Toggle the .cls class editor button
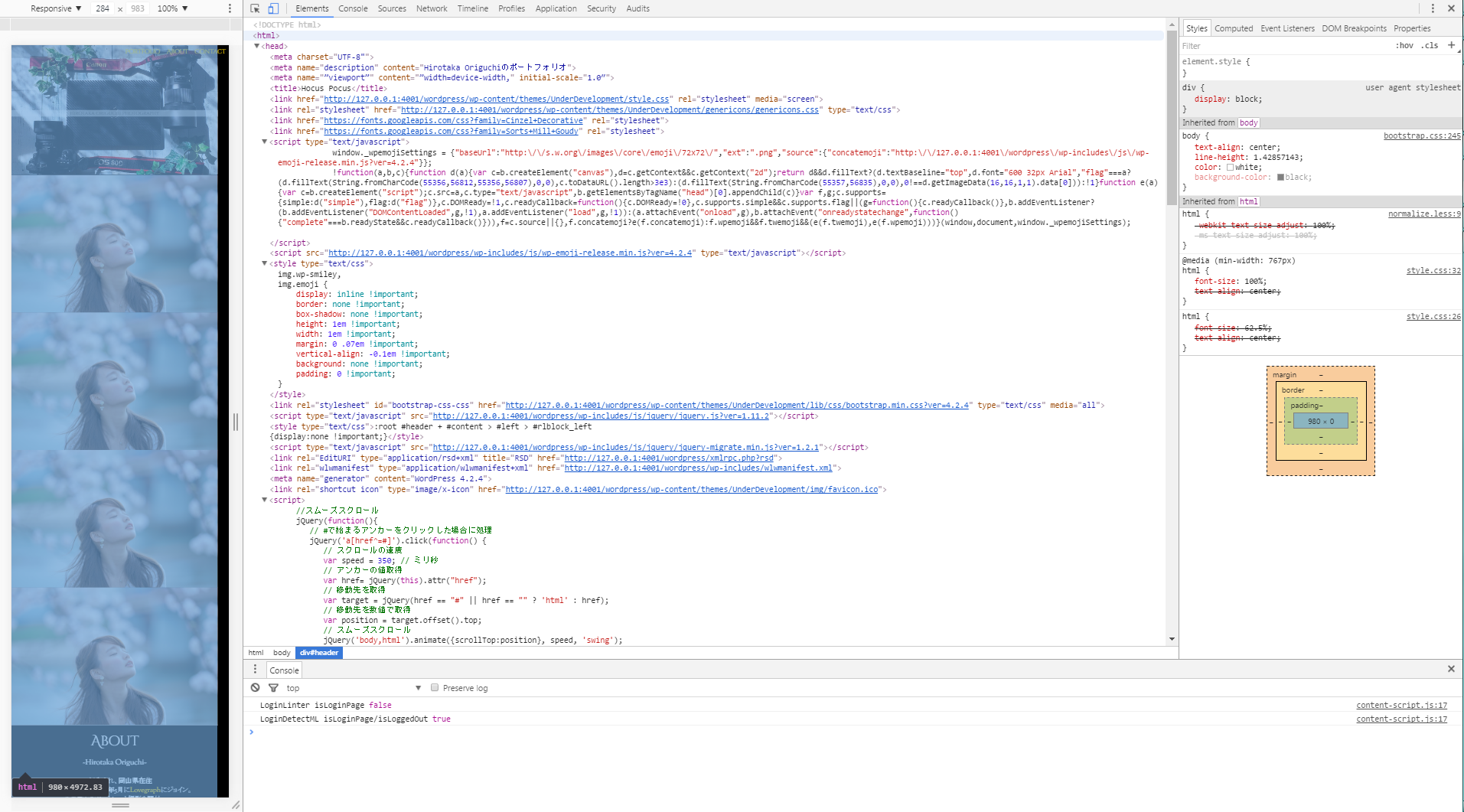The image size is (1464, 812). (1430, 46)
